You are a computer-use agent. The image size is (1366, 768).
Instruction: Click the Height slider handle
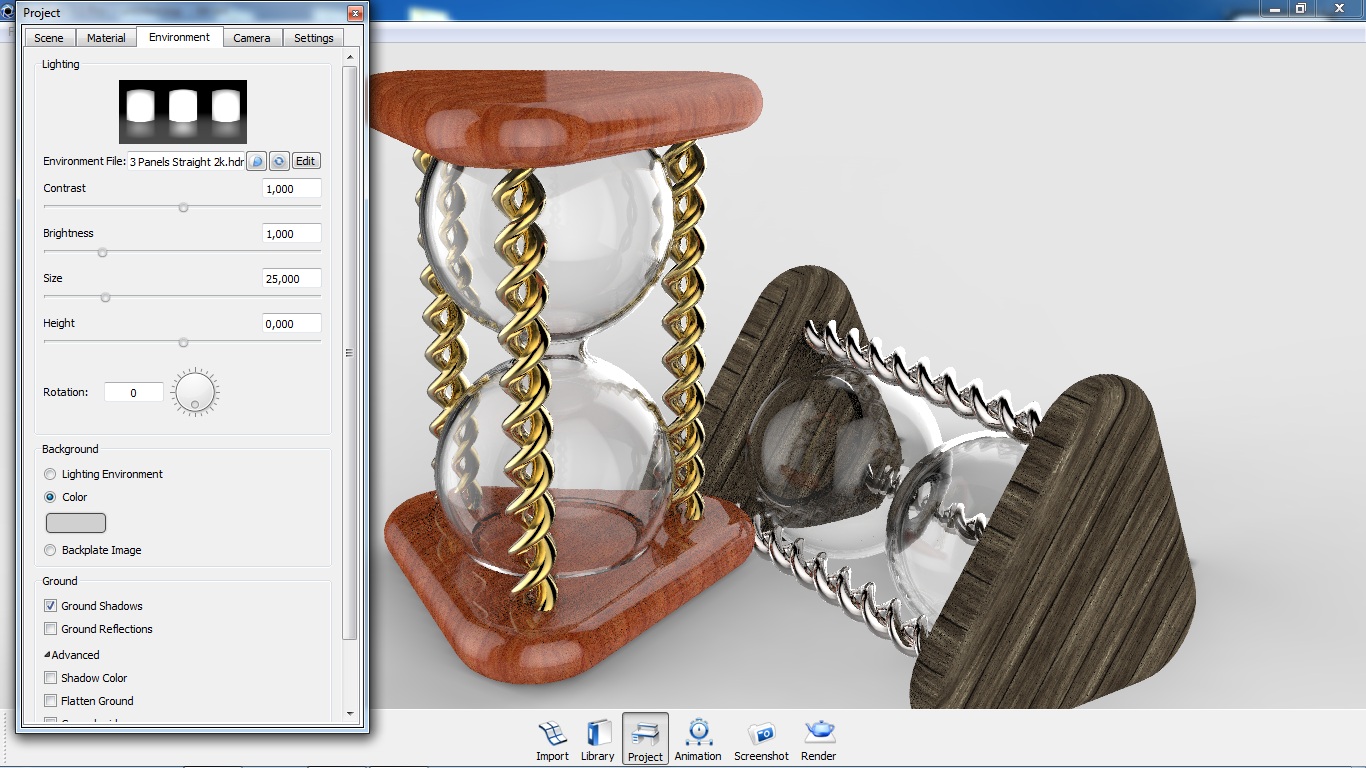pos(183,342)
